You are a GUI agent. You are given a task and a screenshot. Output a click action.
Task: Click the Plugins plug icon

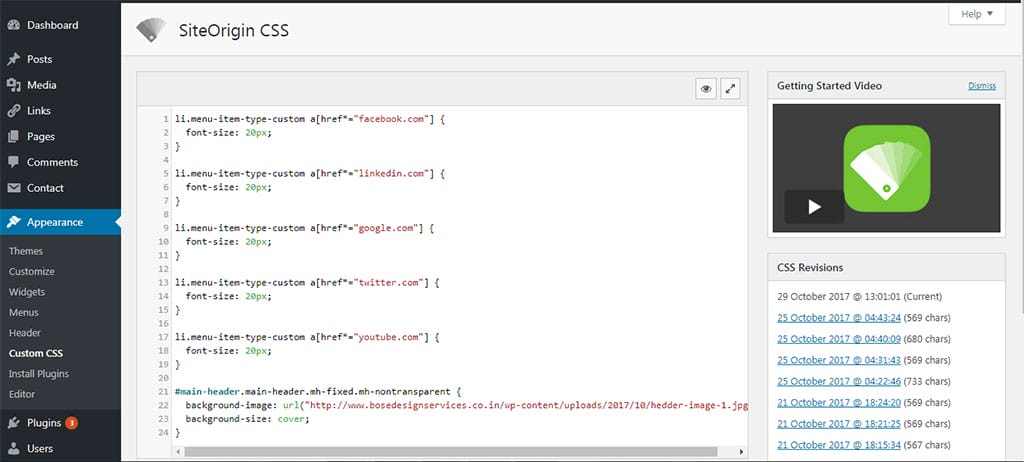14,423
